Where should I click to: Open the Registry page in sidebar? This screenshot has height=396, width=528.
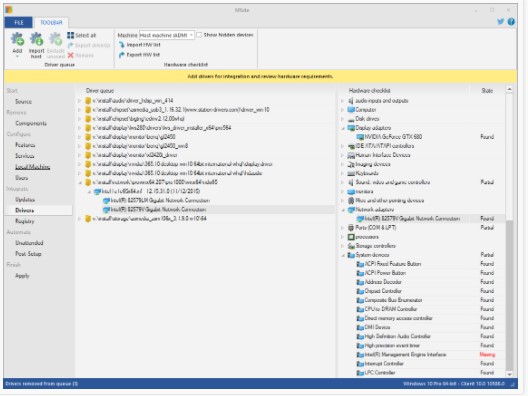click(25, 221)
